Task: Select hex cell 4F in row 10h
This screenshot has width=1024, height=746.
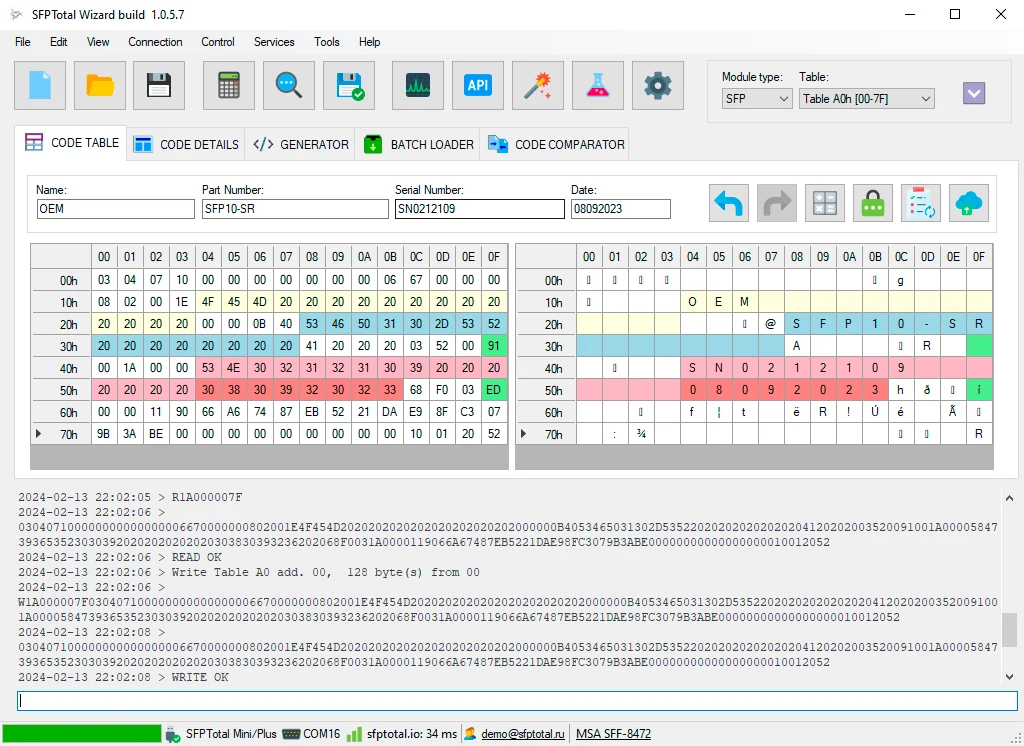Action: tap(208, 302)
